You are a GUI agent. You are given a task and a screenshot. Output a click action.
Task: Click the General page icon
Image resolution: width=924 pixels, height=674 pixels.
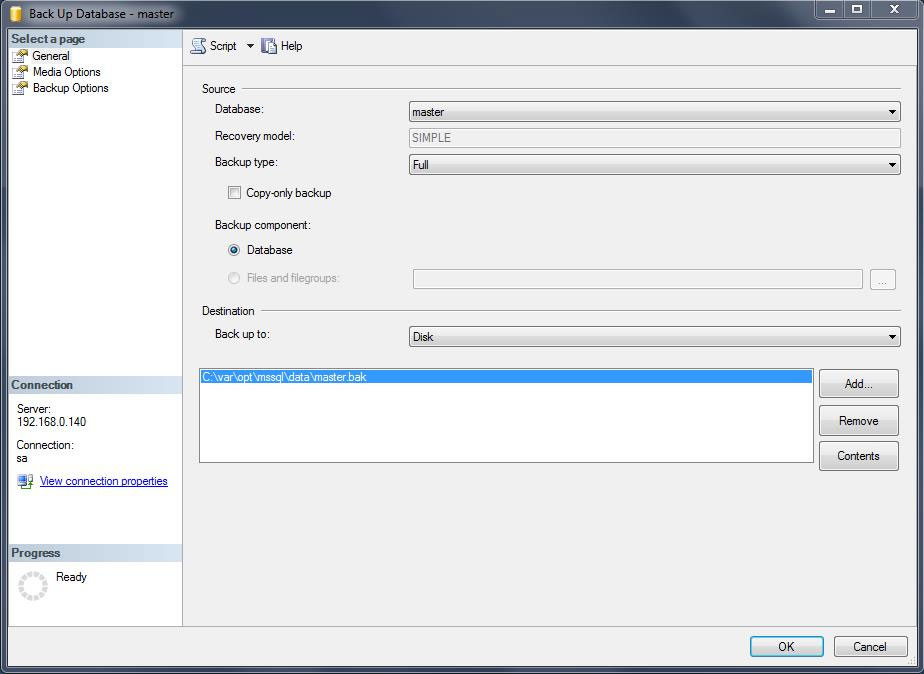point(20,56)
